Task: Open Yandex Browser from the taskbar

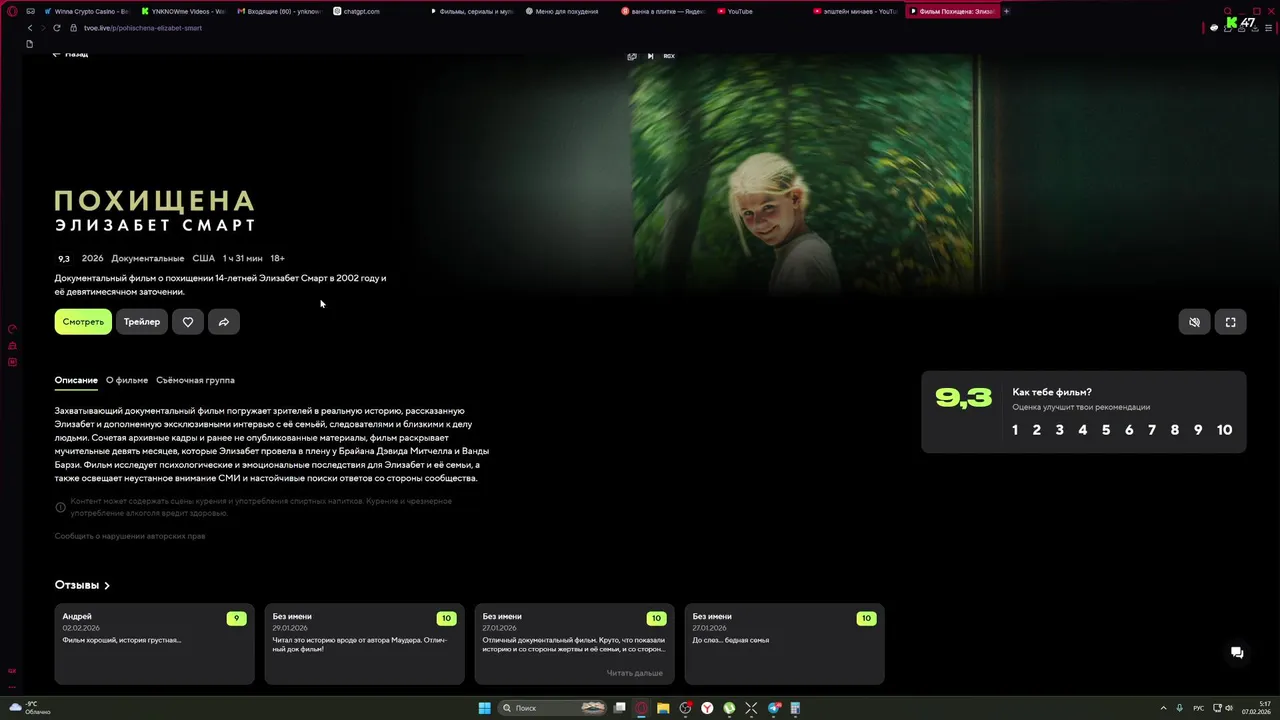Action: pyautogui.click(x=707, y=708)
